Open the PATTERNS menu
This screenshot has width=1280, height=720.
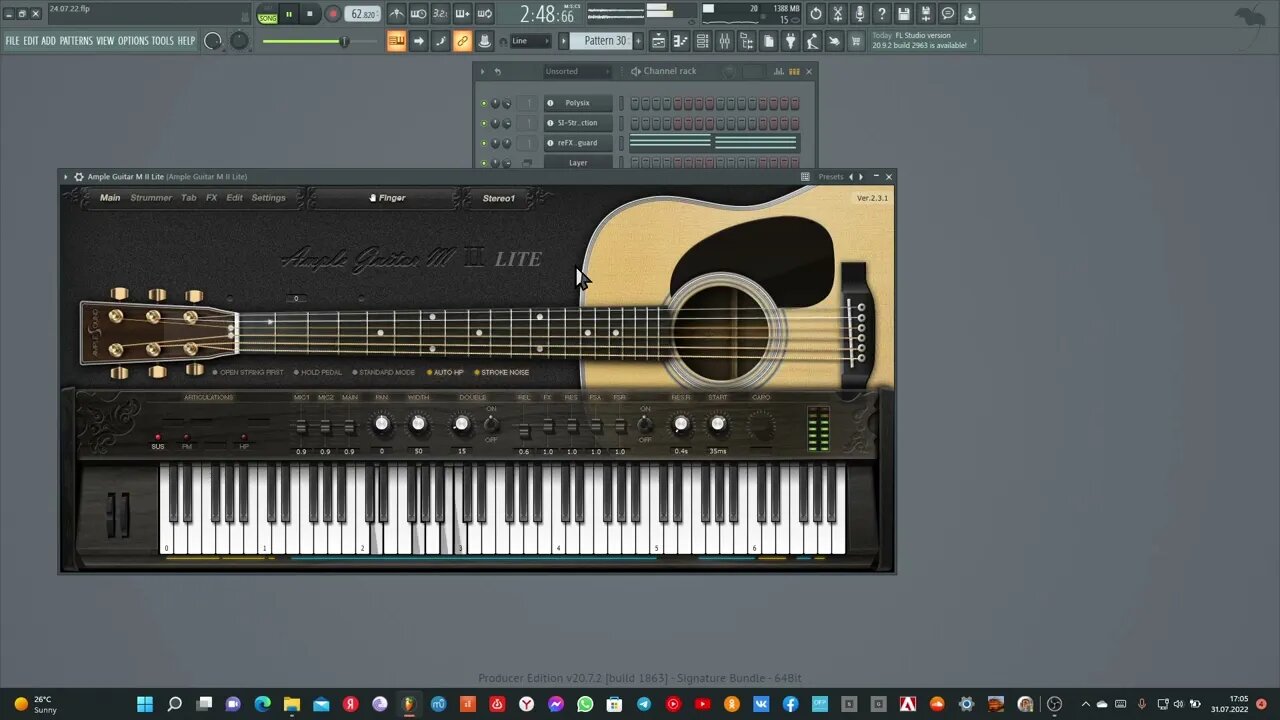tap(76, 41)
